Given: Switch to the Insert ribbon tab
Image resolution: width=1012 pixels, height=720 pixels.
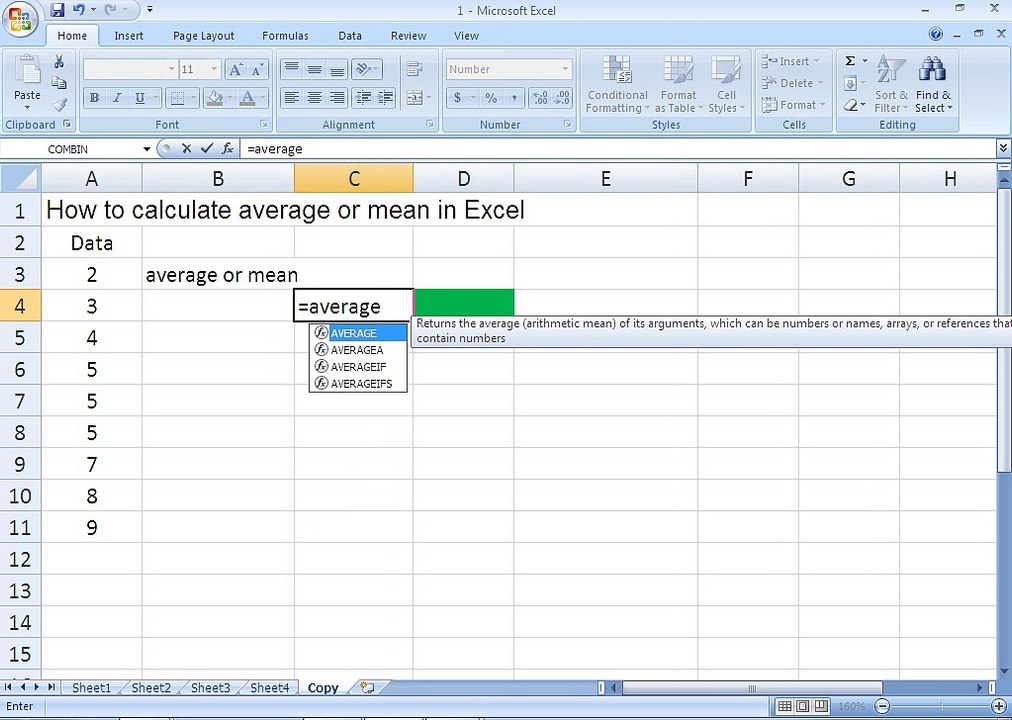Looking at the screenshot, I should pyautogui.click(x=129, y=35).
